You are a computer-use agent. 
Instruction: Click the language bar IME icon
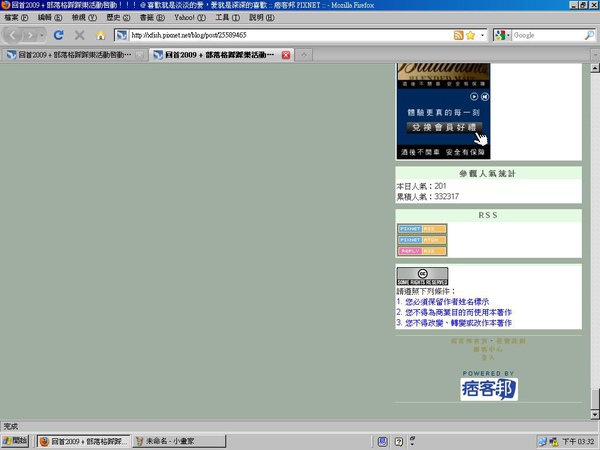click(x=382, y=442)
